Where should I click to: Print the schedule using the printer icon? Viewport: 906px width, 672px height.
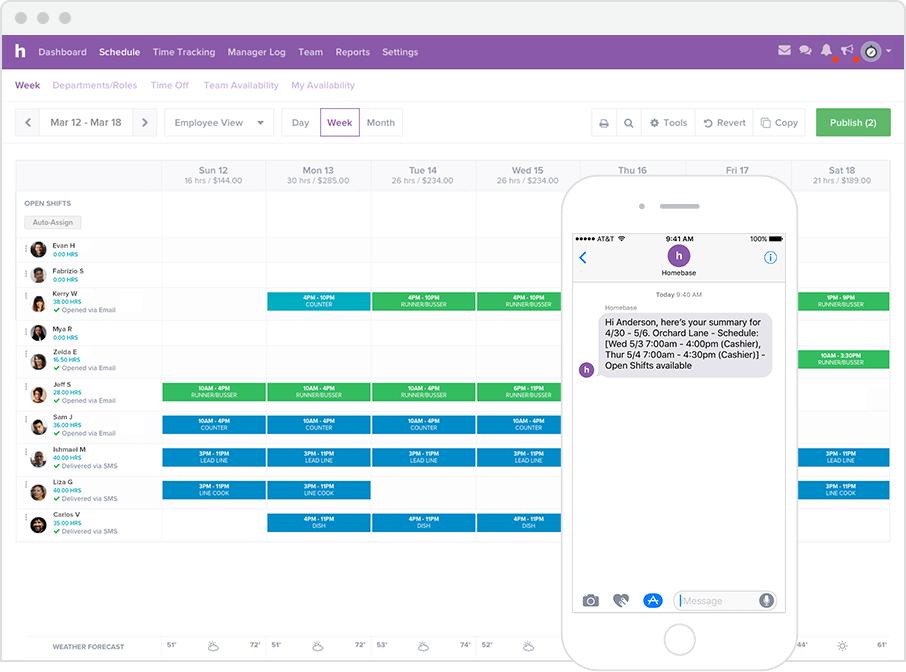click(604, 122)
